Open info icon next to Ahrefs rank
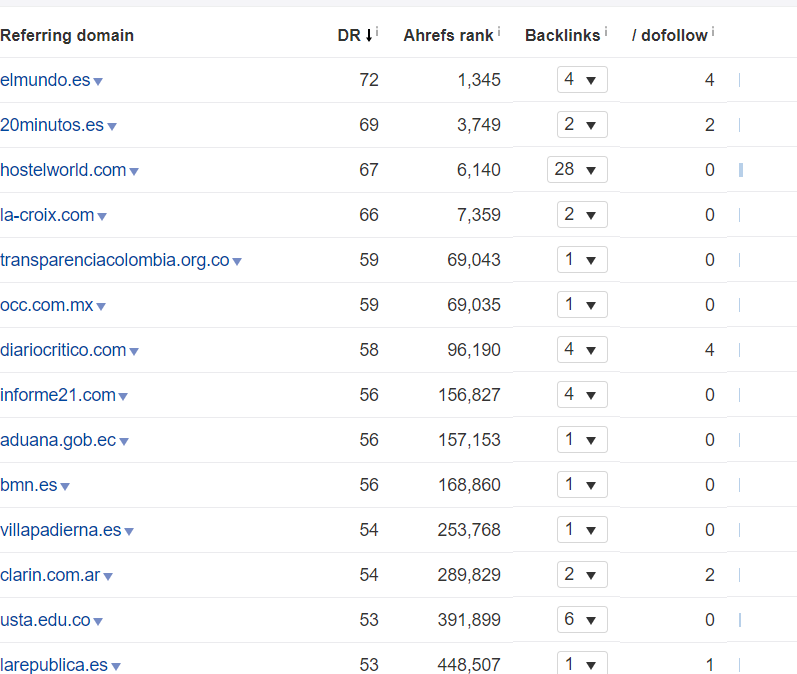 (x=499, y=32)
